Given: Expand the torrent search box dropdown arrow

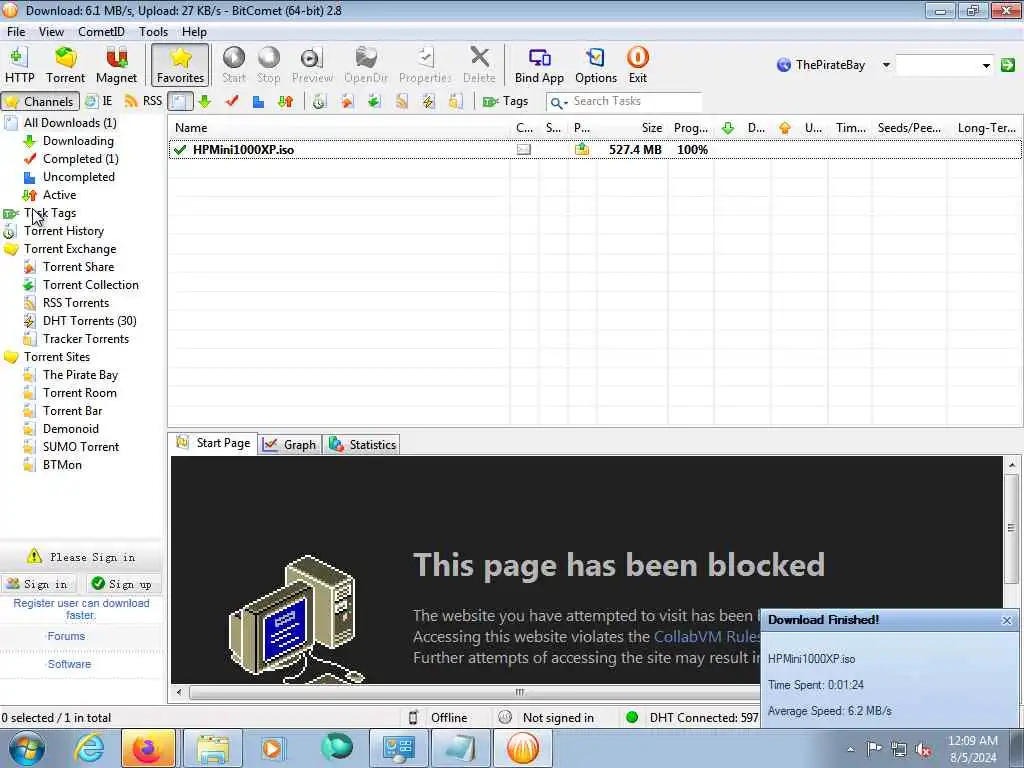Looking at the screenshot, I should coord(986,65).
